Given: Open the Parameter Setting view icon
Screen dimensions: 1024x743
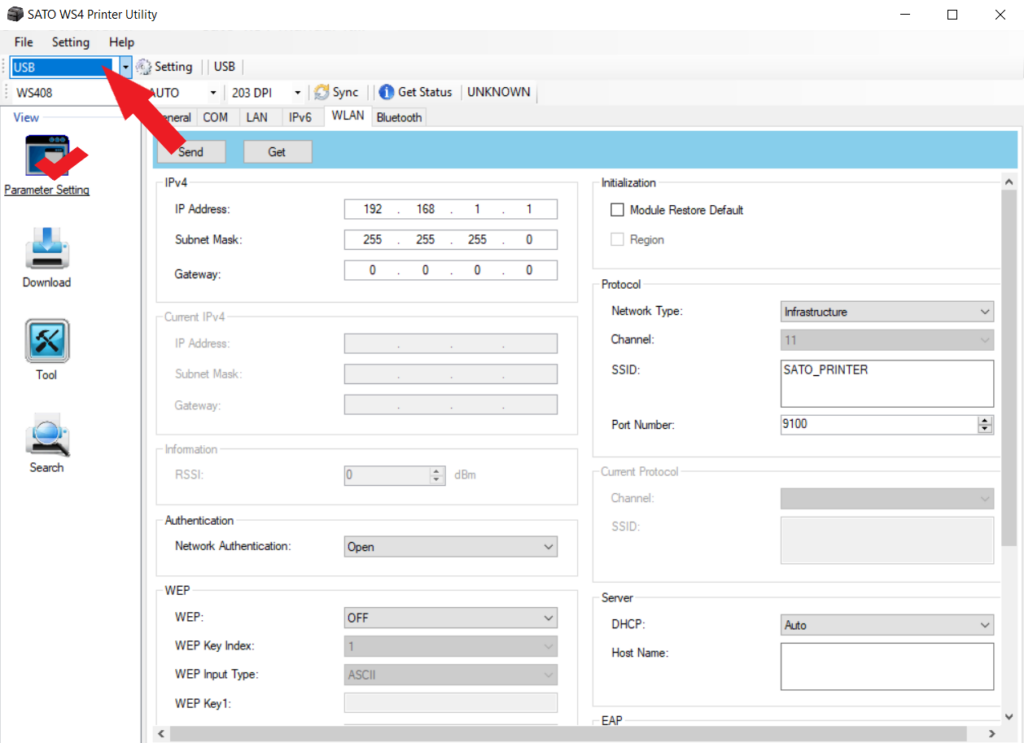Looking at the screenshot, I should 47,157.
